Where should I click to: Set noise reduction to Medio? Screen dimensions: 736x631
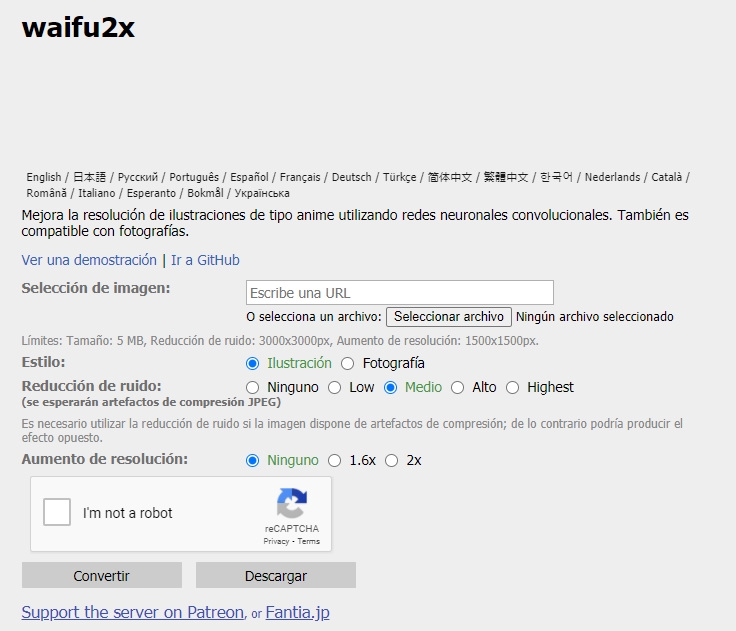(x=391, y=387)
